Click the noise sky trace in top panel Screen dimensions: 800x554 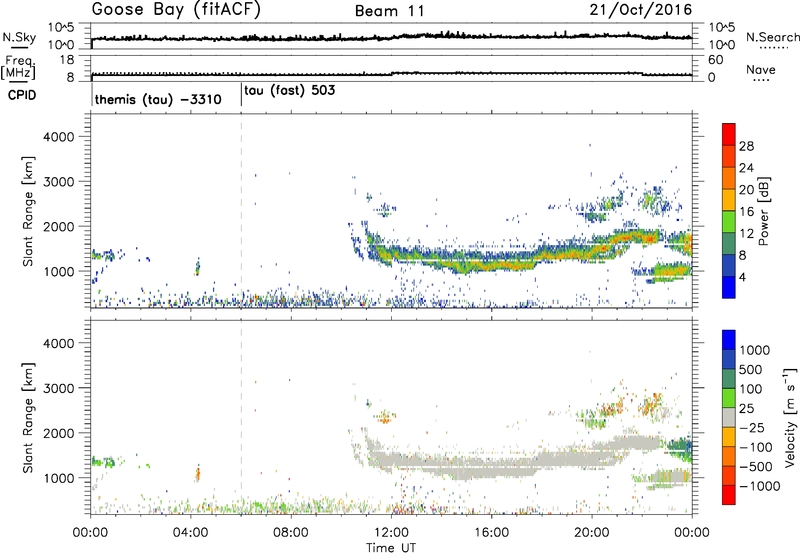pos(391,37)
